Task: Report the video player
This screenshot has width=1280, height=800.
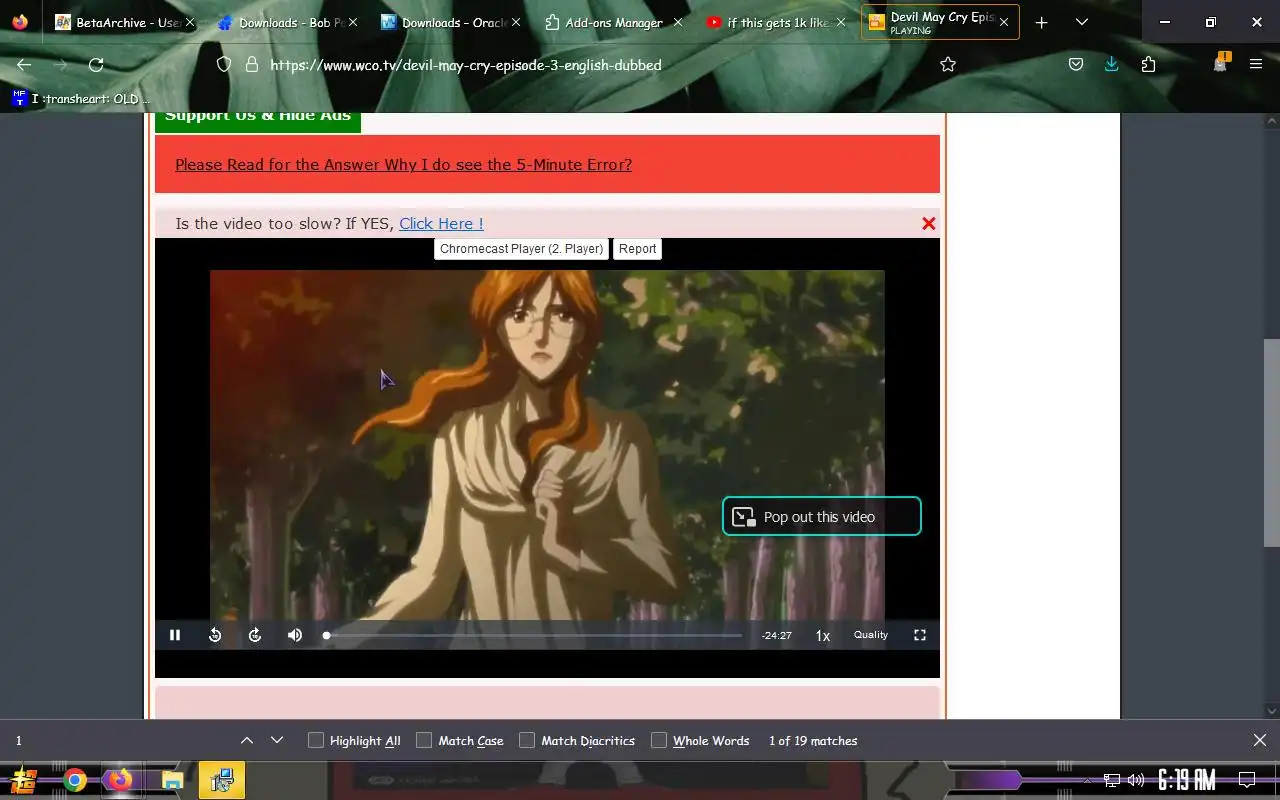Action: (637, 249)
